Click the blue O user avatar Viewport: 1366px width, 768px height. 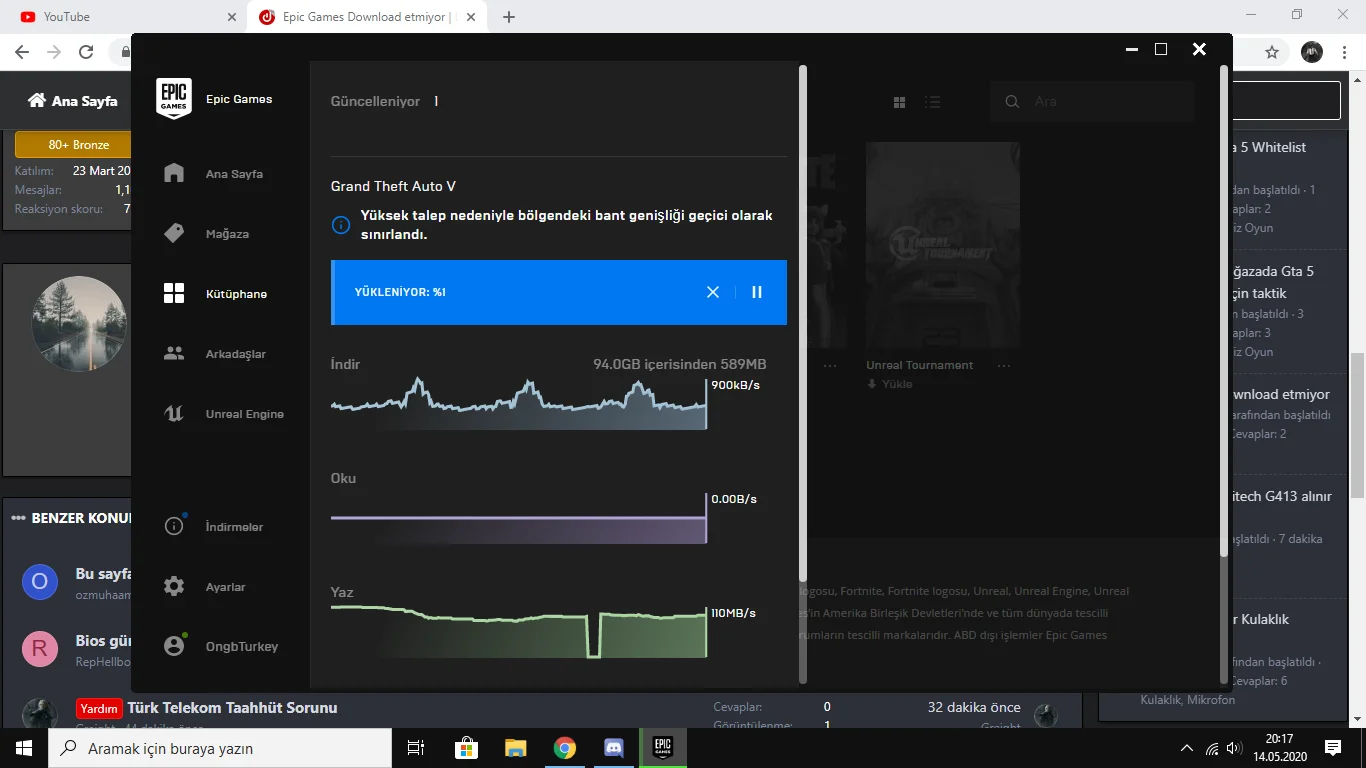40,581
